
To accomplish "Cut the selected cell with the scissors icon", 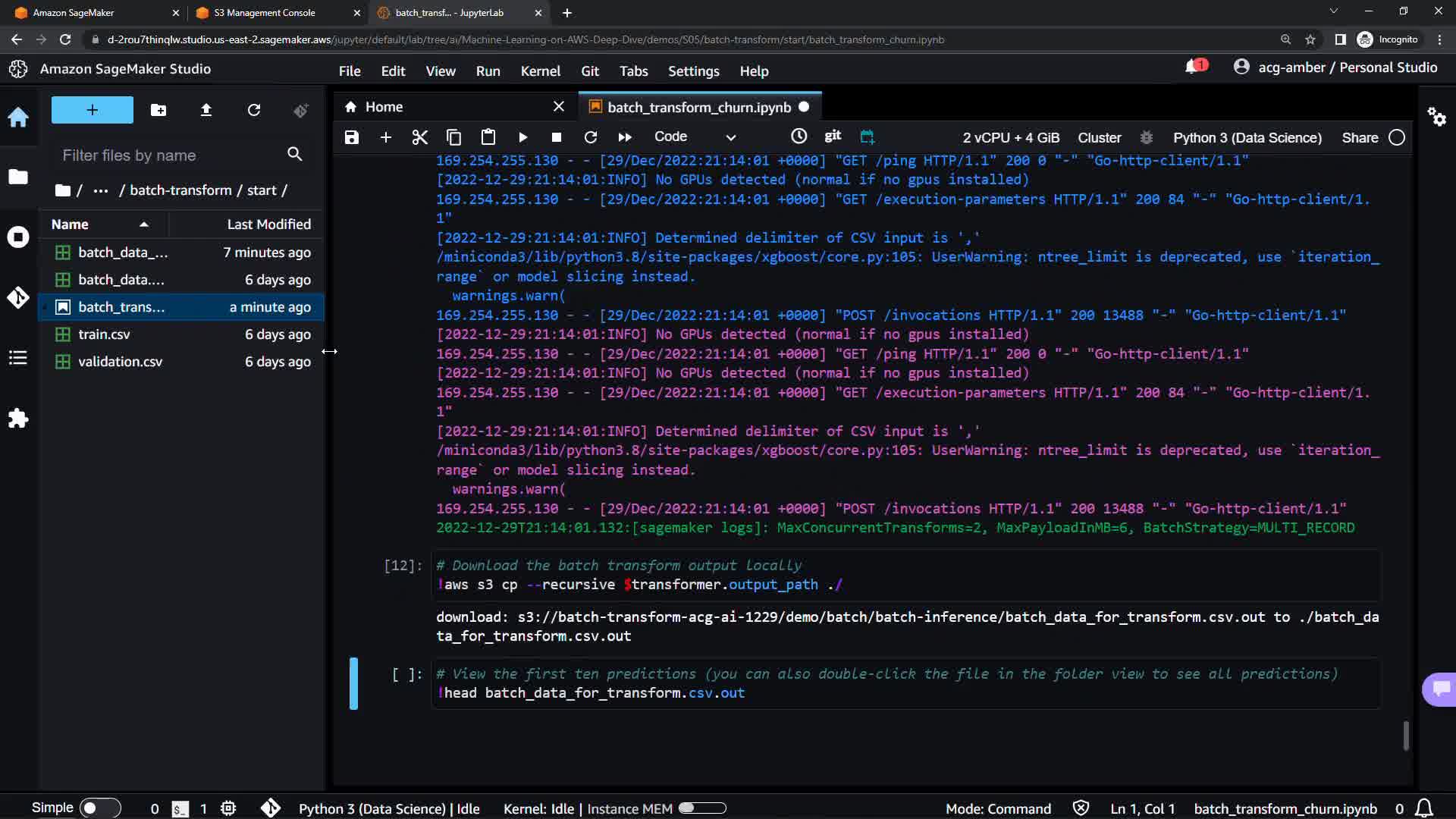I will pos(419,137).
